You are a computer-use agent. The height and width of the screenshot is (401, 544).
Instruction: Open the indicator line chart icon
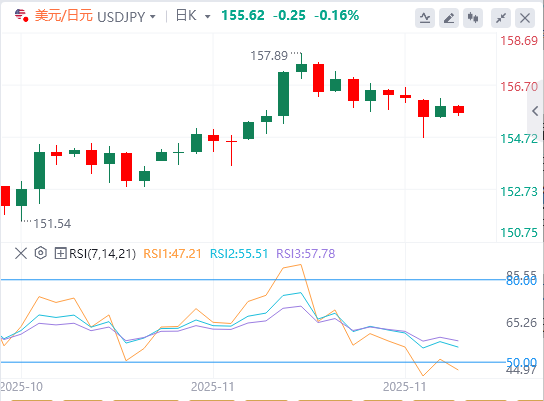point(425,18)
